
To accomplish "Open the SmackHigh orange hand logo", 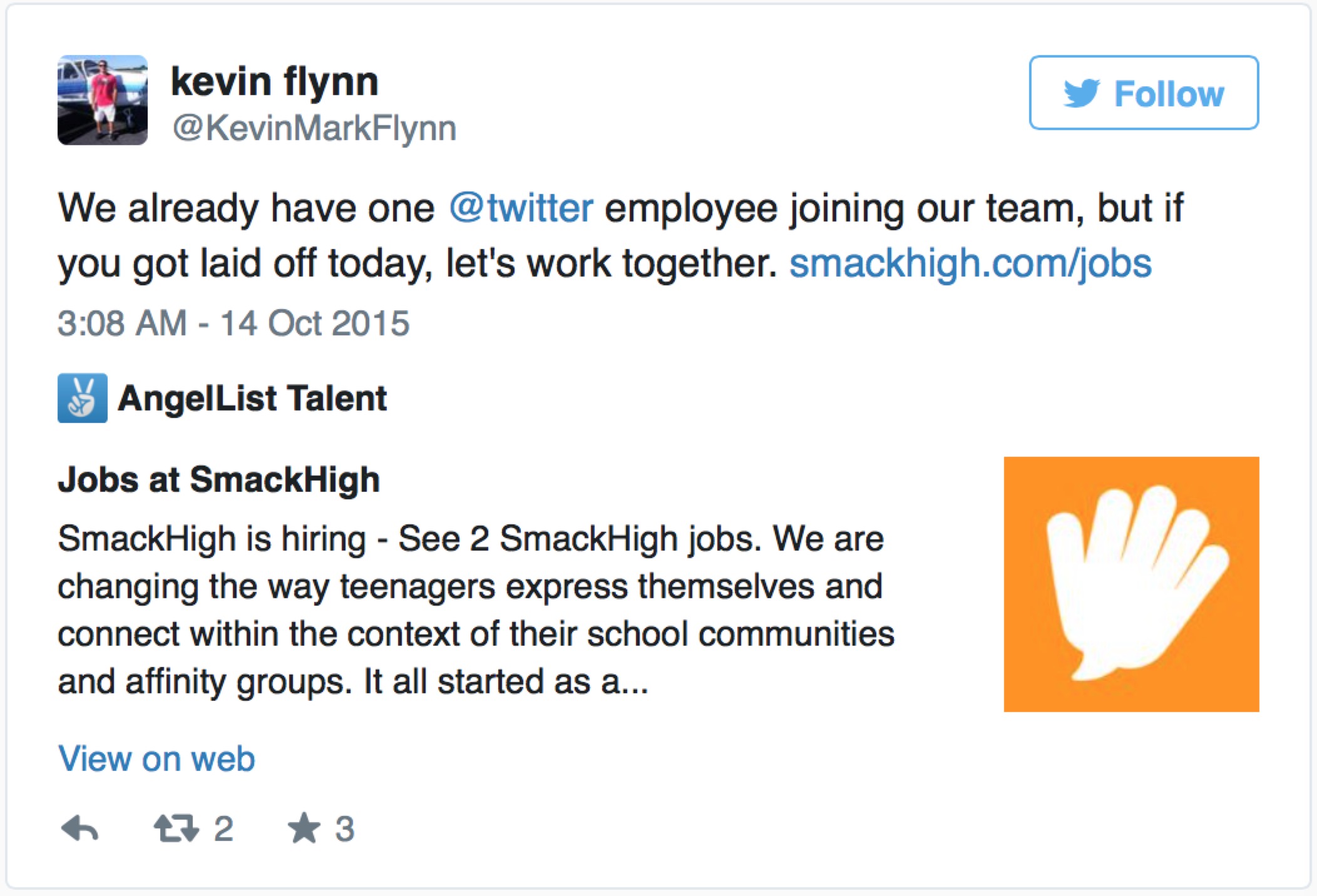I will [x=1131, y=584].
